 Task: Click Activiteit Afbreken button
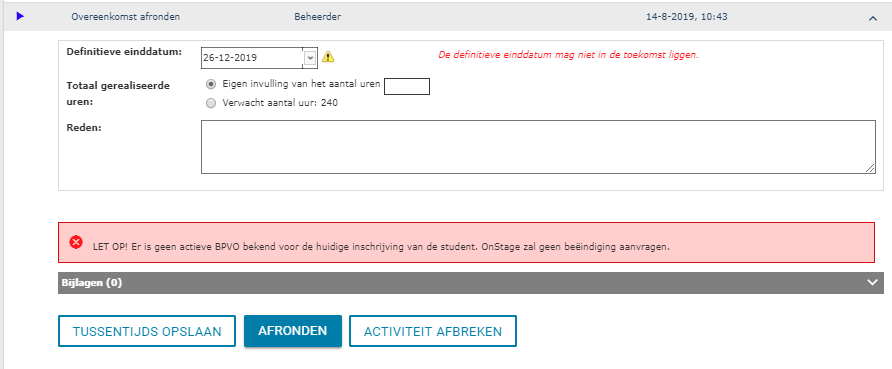[x=432, y=331]
